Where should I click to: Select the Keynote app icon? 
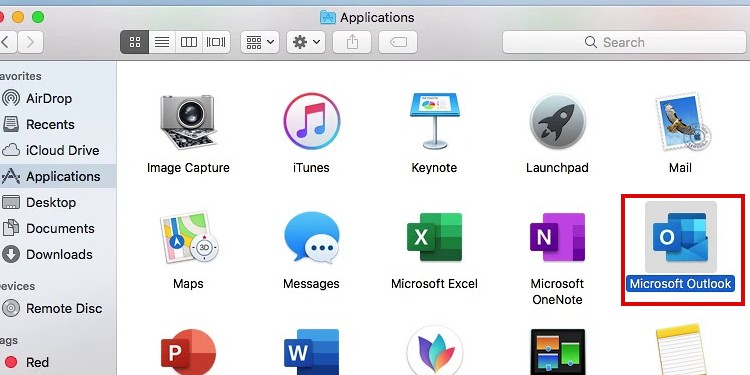pyautogui.click(x=434, y=121)
